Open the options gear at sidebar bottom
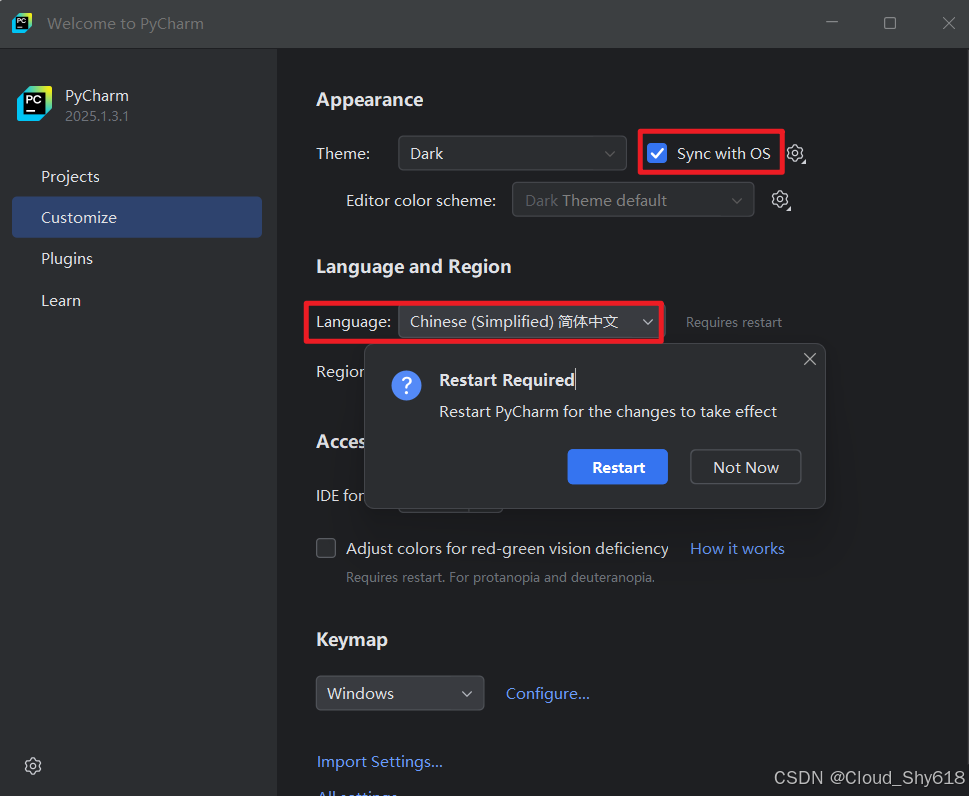Viewport: 969px width, 796px height. (33, 766)
